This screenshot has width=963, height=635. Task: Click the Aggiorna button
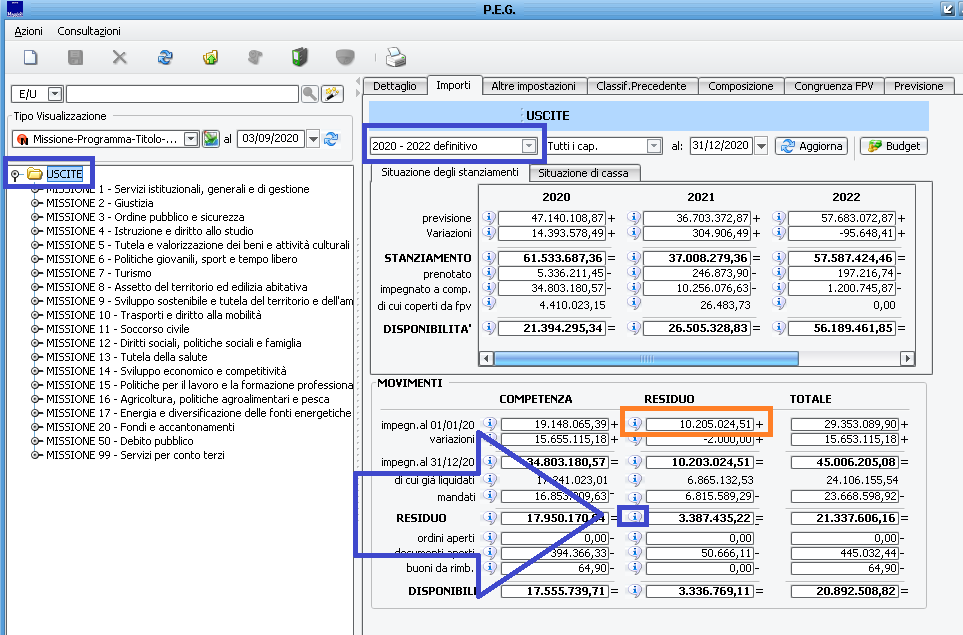pyautogui.click(x=812, y=146)
